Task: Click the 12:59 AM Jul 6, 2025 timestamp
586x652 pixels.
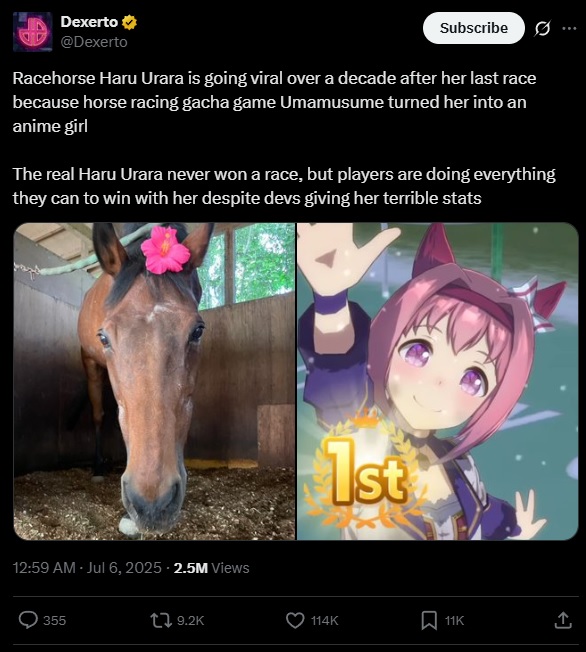Action: pyautogui.click(x=87, y=568)
